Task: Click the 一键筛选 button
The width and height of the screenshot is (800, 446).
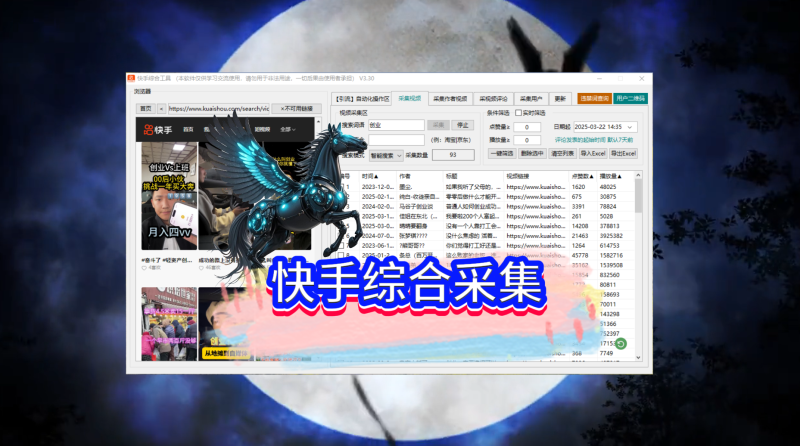Action: point(502,154)
